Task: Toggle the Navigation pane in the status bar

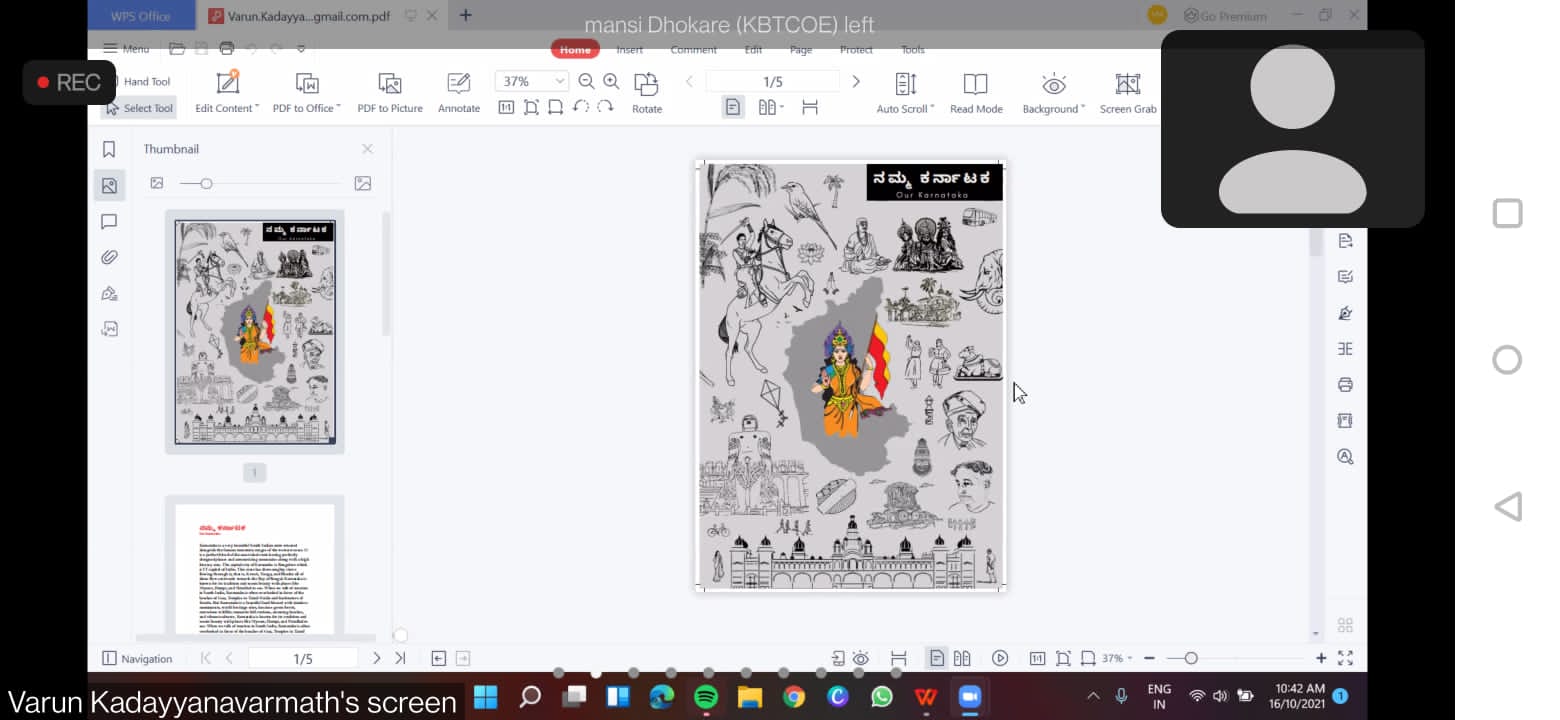Action: tap(138, 658)
